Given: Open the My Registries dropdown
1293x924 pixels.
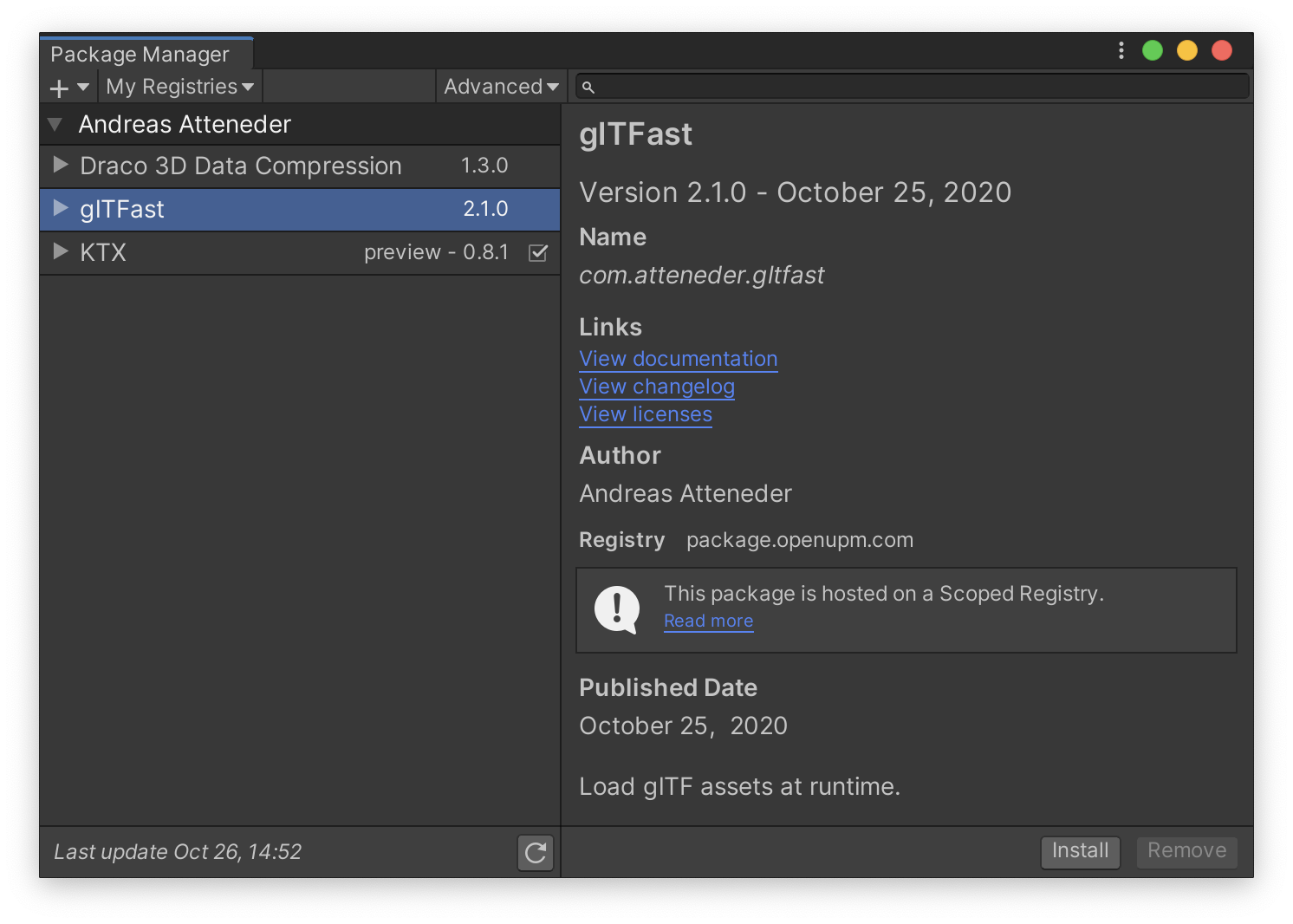Looking at the screenshot, I should 179,87.
